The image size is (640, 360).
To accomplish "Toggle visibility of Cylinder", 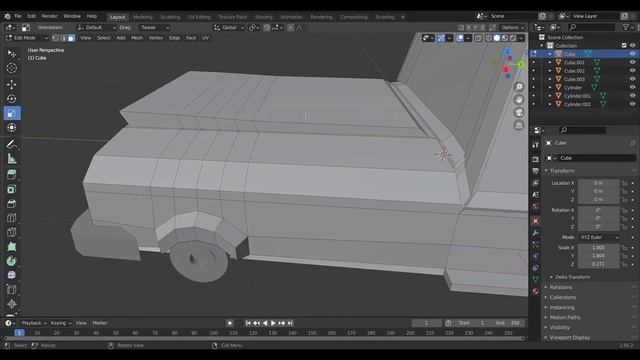I will 632,87.
